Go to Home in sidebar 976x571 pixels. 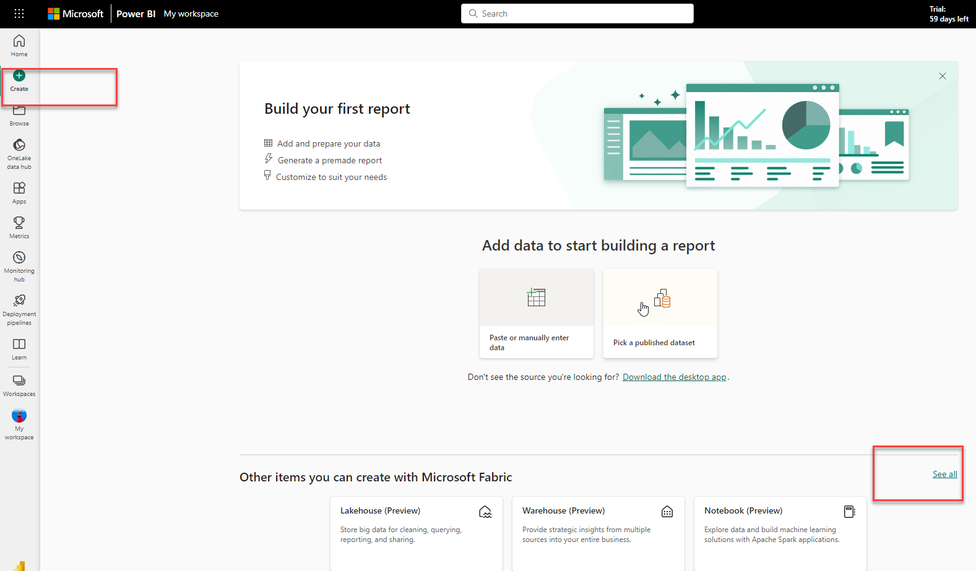19,45
